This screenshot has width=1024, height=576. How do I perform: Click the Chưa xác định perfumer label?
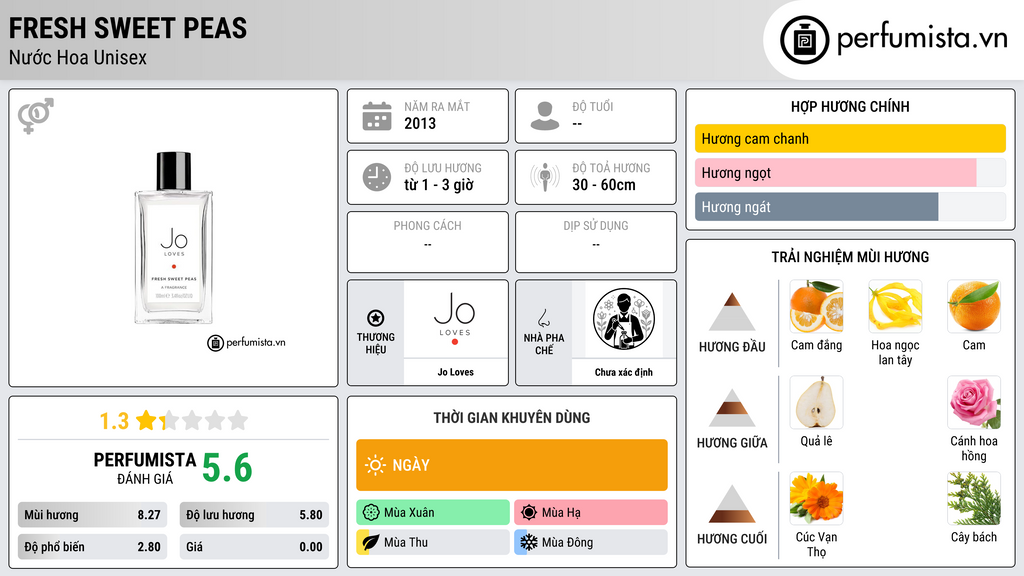(x=624, y=372)
